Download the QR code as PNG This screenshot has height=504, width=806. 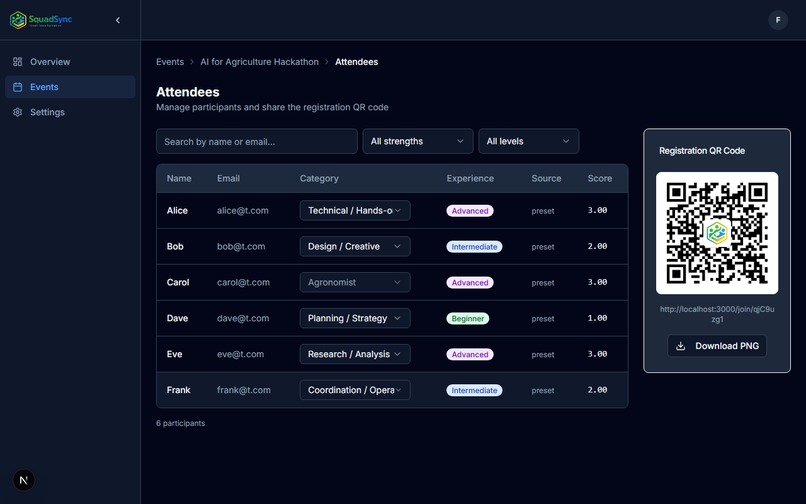pos(717,346)
